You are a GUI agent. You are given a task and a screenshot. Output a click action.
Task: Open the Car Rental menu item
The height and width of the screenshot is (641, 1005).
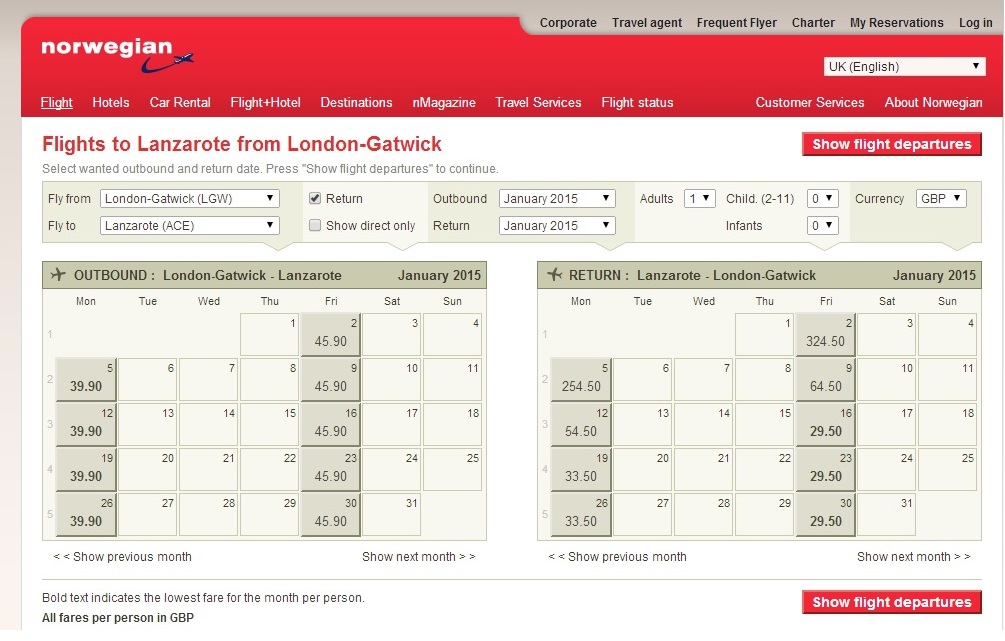click(x=180, y=103)
